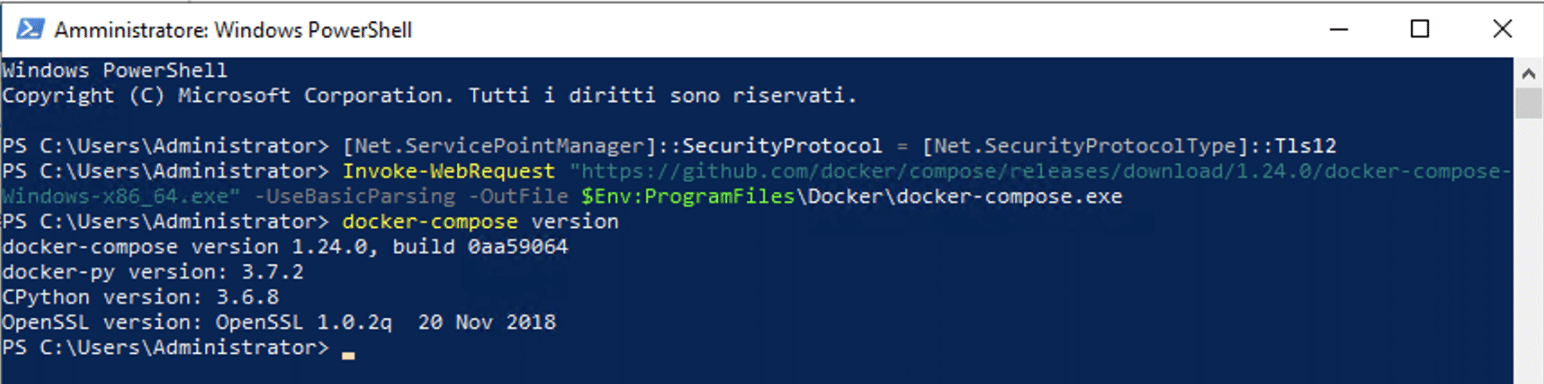
Task: Close the Administrator PowerShell window
Action: tap(1501, 29)
